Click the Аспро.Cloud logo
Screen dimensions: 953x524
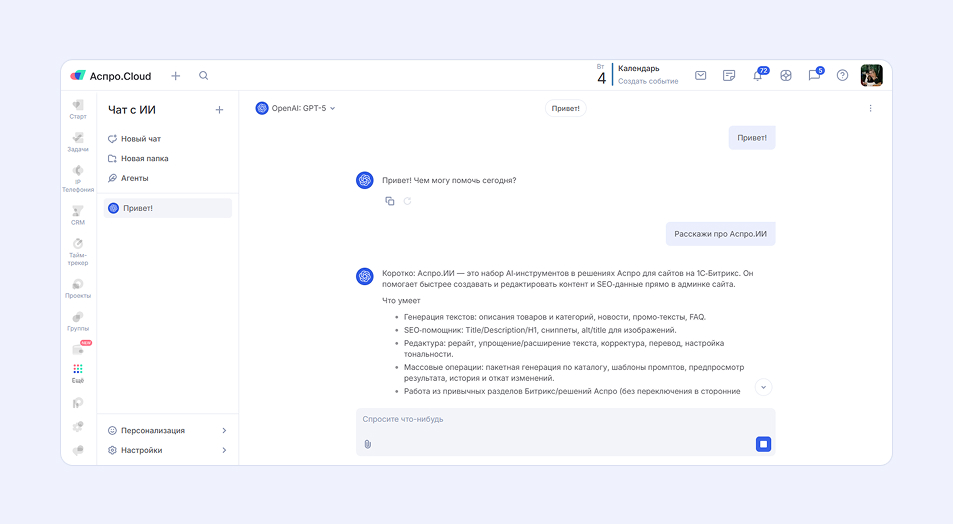click(x=111, y=76)
